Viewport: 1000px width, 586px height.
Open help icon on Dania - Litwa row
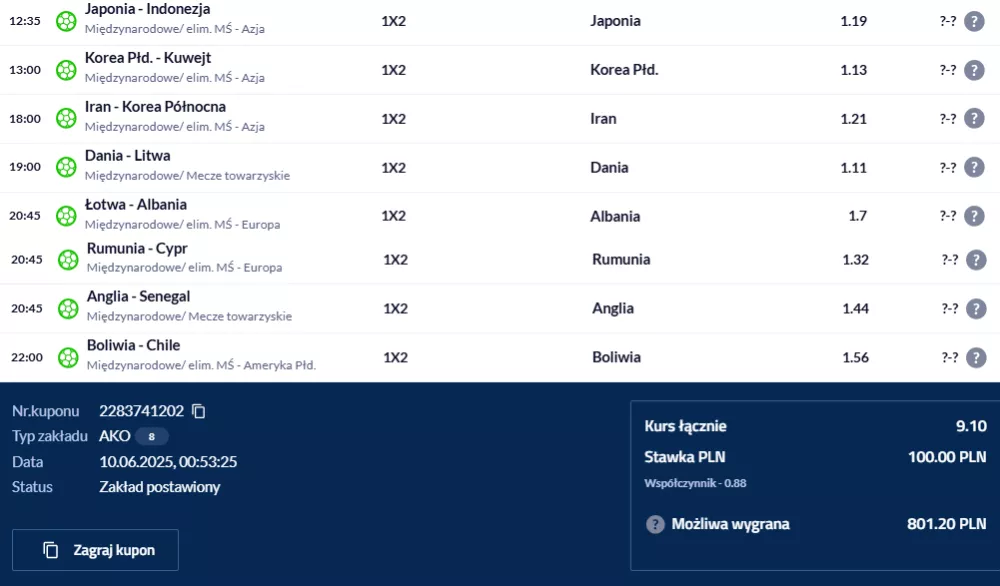pyautogui.click(x=974, y=168)
